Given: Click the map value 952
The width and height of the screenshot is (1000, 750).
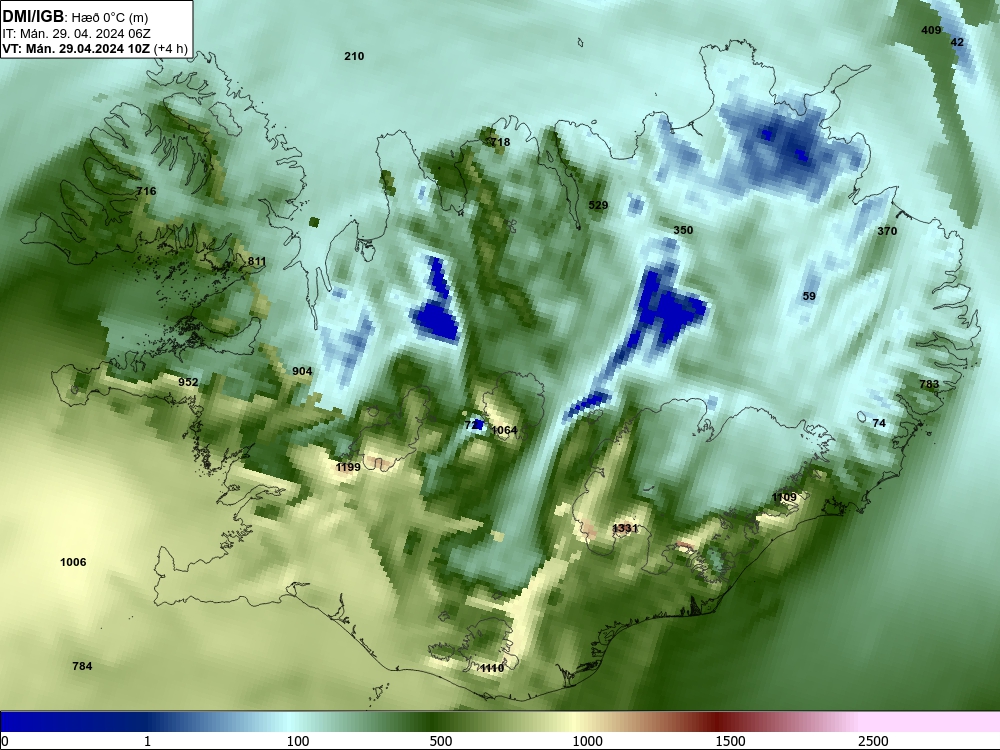Looking at the screenshot, I should pyautogui.click(x=188, y=382).
